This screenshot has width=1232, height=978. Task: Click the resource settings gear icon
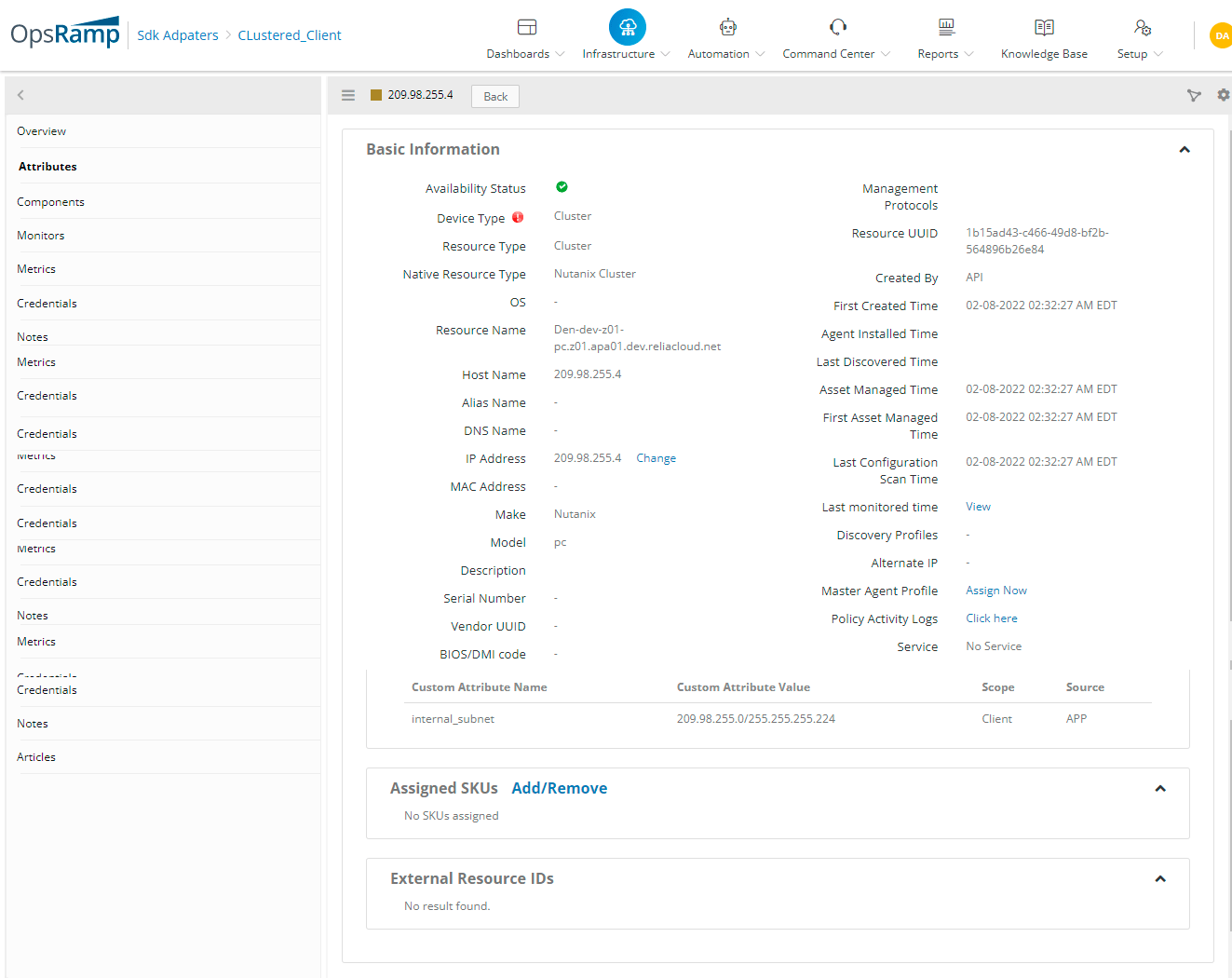point(1223,95)
